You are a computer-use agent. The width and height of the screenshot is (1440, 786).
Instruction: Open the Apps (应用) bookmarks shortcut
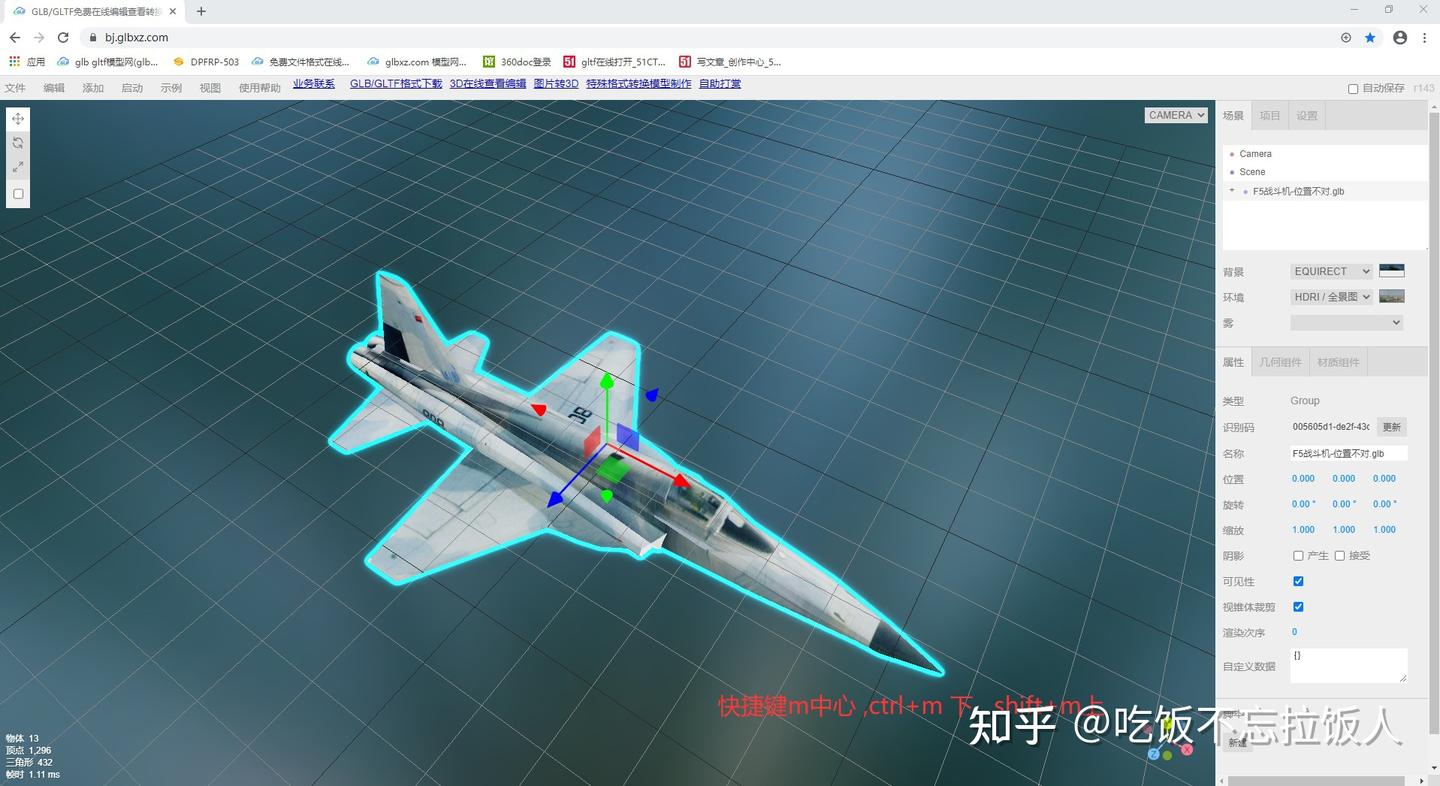point(27,61)
